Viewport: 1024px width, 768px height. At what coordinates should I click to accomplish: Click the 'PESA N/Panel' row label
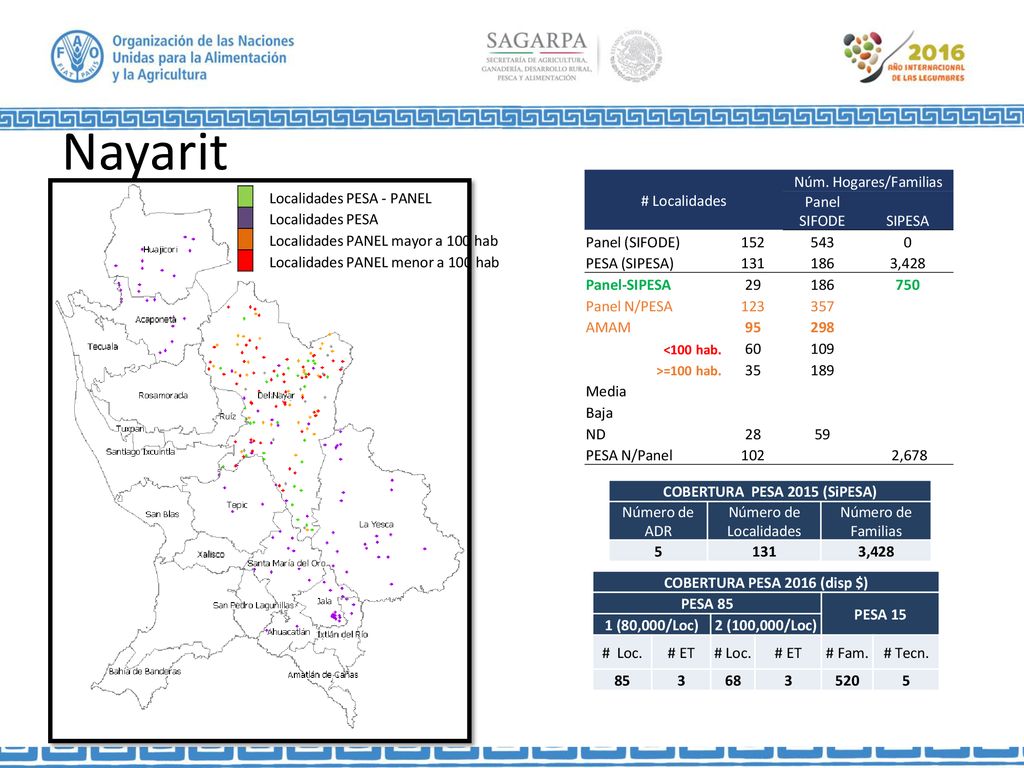[x=629, y=455]
